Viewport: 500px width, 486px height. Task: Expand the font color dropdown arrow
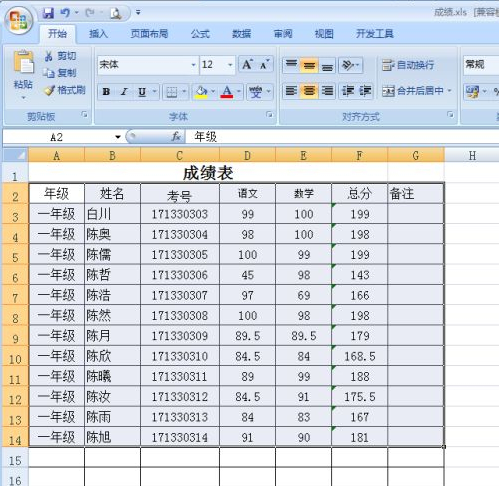point(239,92)
